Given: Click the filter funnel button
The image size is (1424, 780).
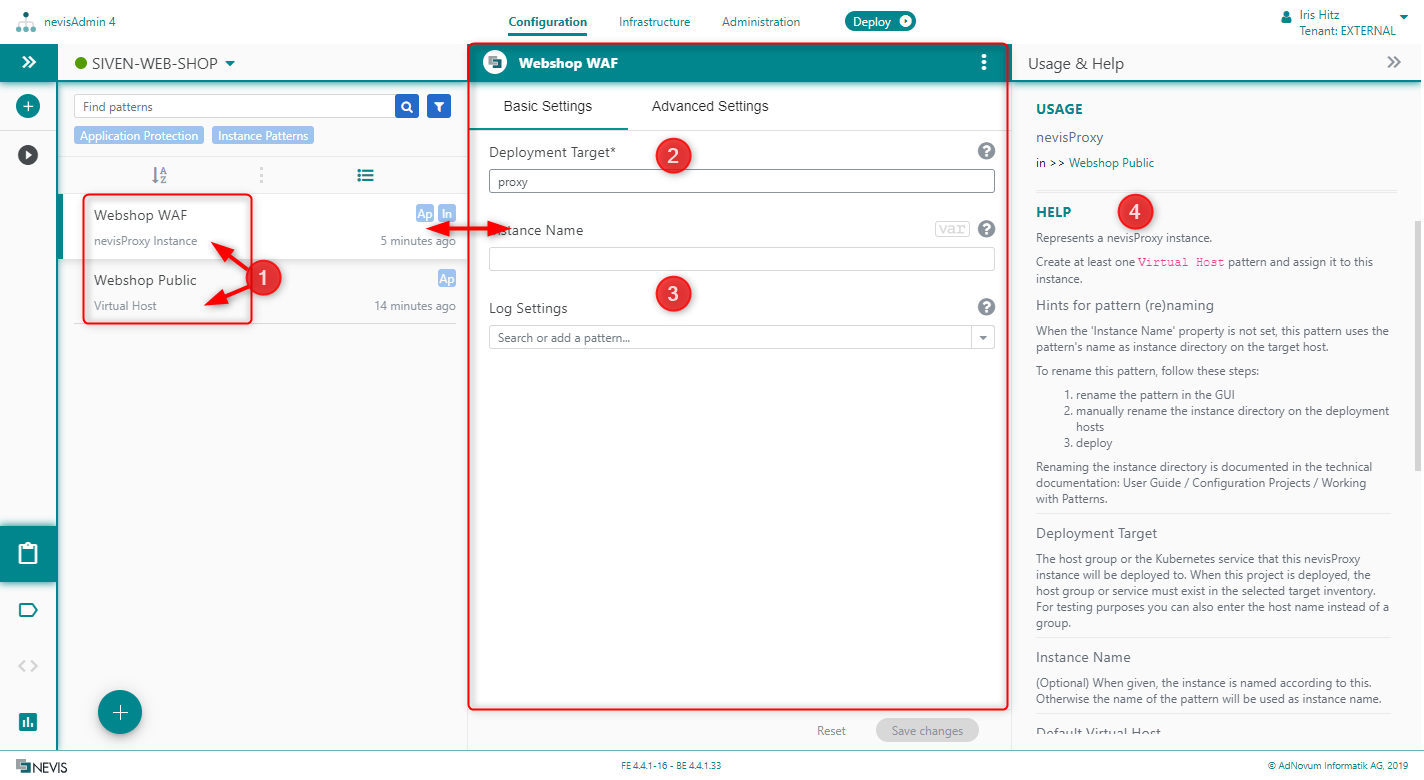Looking at the screenshot, I should tap(439, 107).
